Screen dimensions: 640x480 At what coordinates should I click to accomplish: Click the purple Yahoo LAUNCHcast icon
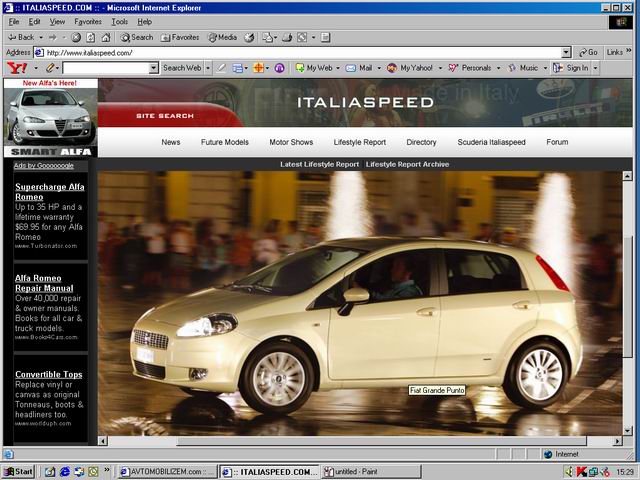click(x=280, y=68)
